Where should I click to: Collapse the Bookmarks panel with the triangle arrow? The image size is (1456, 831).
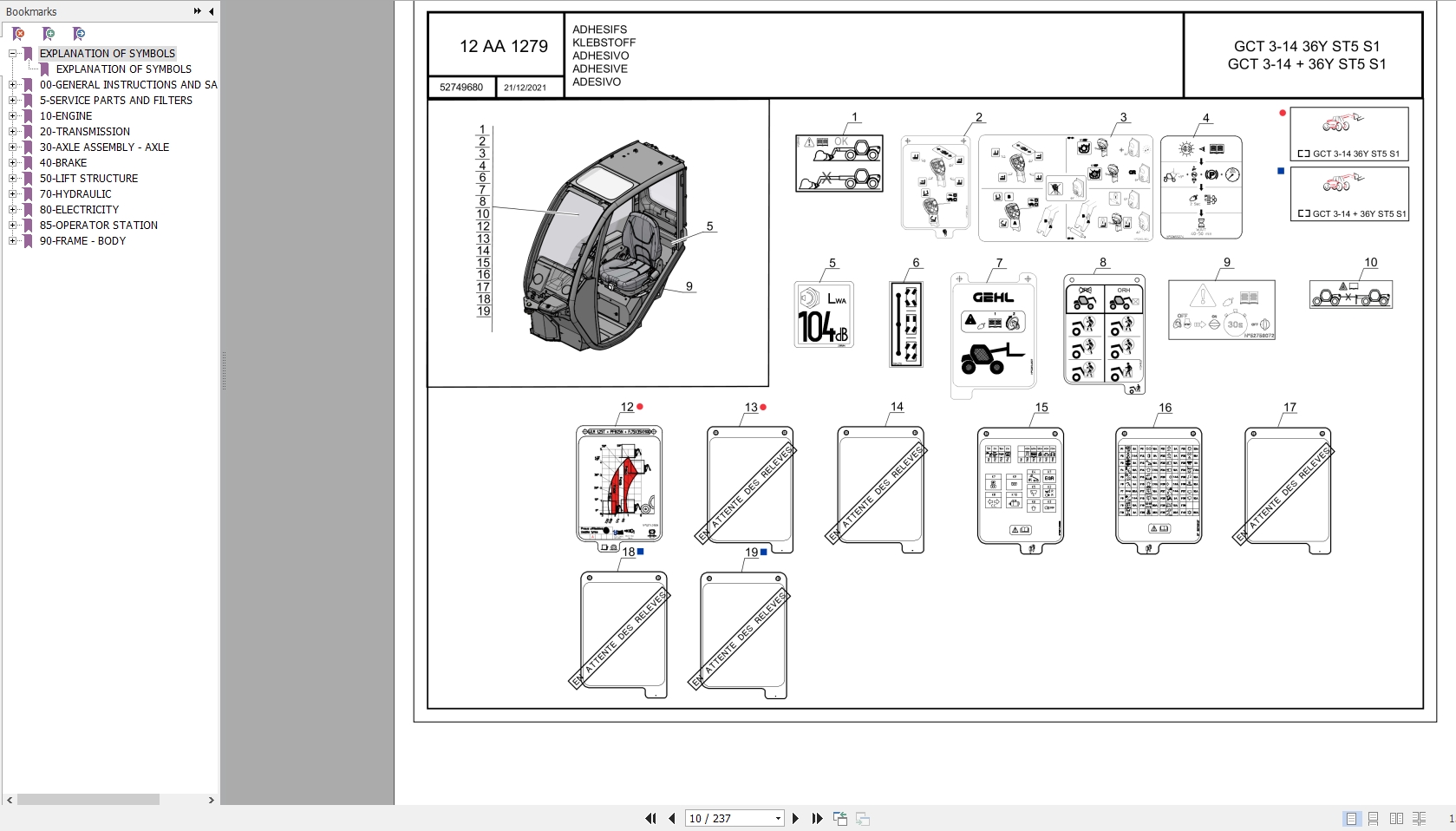pyautogui.click(x=211, y=11)
